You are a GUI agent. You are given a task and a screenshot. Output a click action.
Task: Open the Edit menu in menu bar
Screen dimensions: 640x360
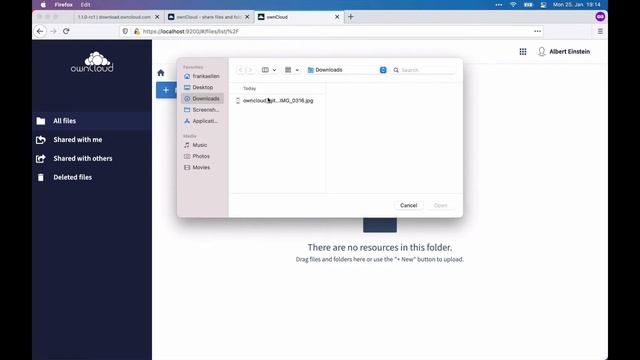(85, 5)
